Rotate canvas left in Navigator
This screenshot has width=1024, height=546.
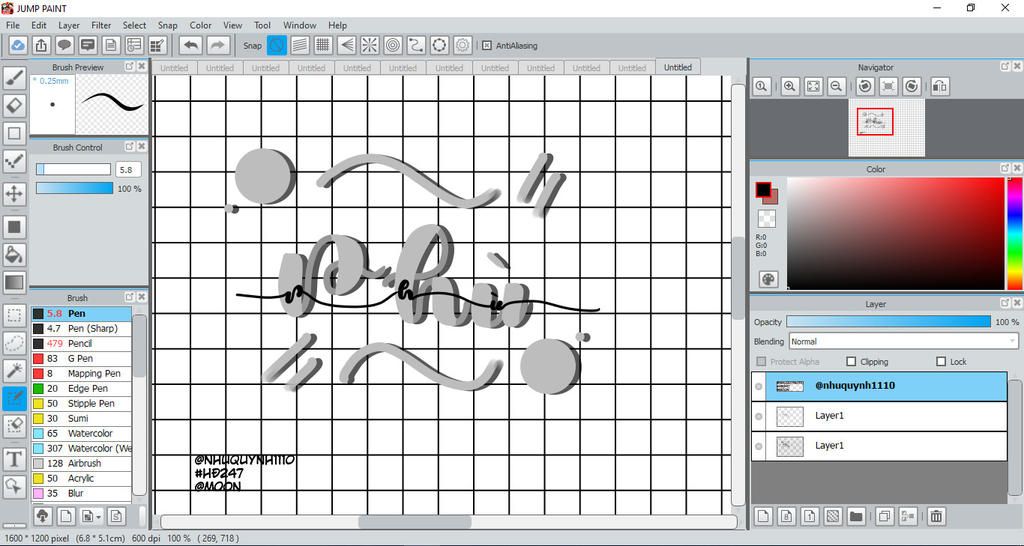(x=865, y=86)
